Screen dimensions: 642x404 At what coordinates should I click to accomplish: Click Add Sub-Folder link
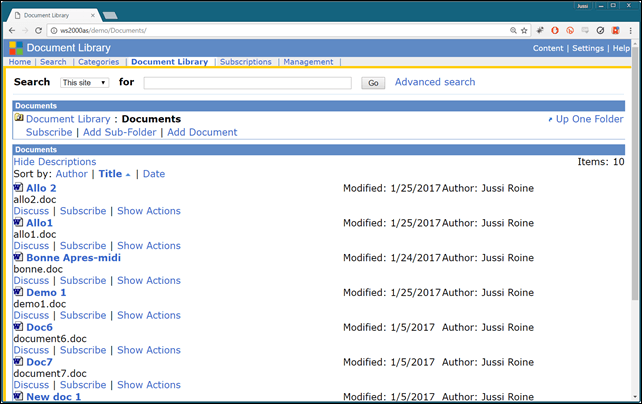tap(120, 132)
